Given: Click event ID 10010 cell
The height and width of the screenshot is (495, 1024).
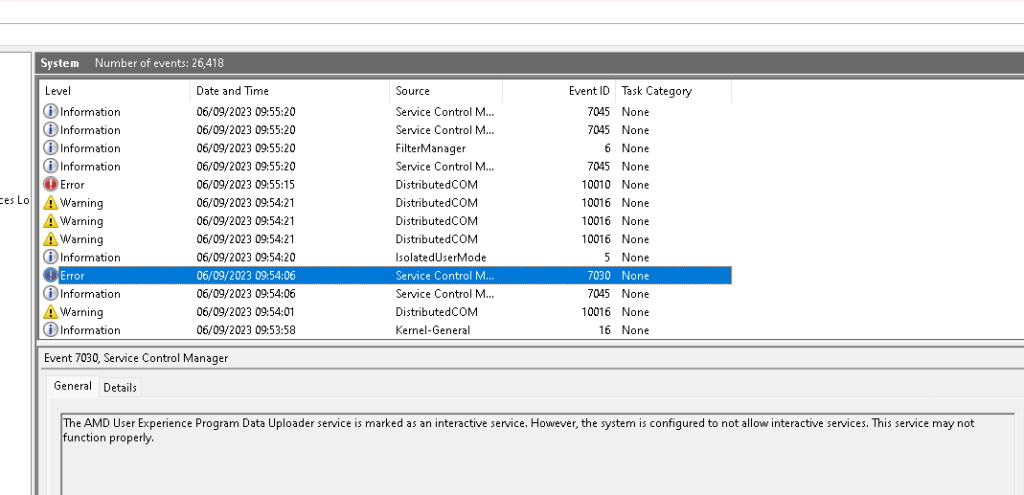Looking at the screenshot, I should [x=596, y=185].
